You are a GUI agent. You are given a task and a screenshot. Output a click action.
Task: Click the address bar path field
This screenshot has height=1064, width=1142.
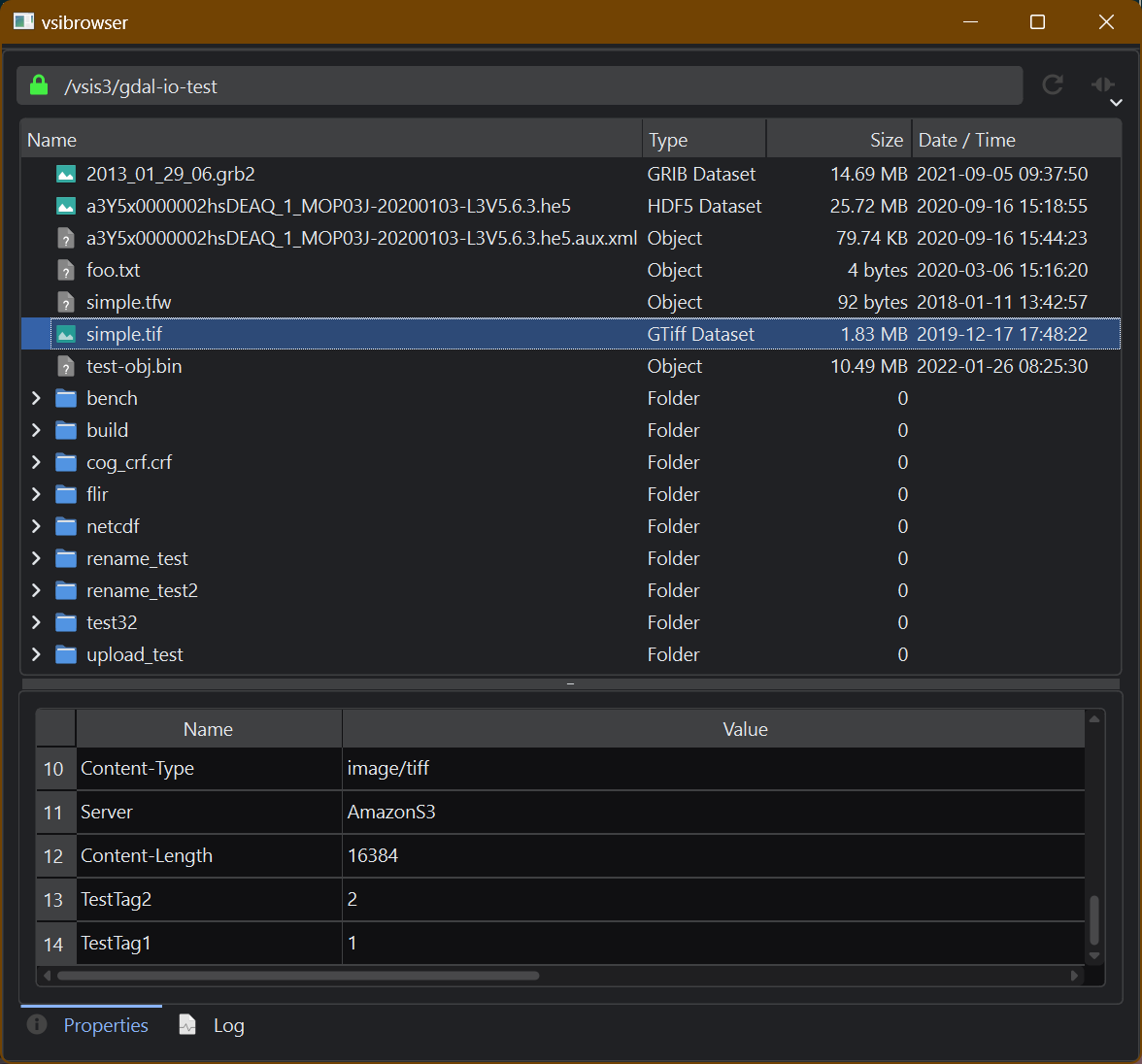click(388, 85)
